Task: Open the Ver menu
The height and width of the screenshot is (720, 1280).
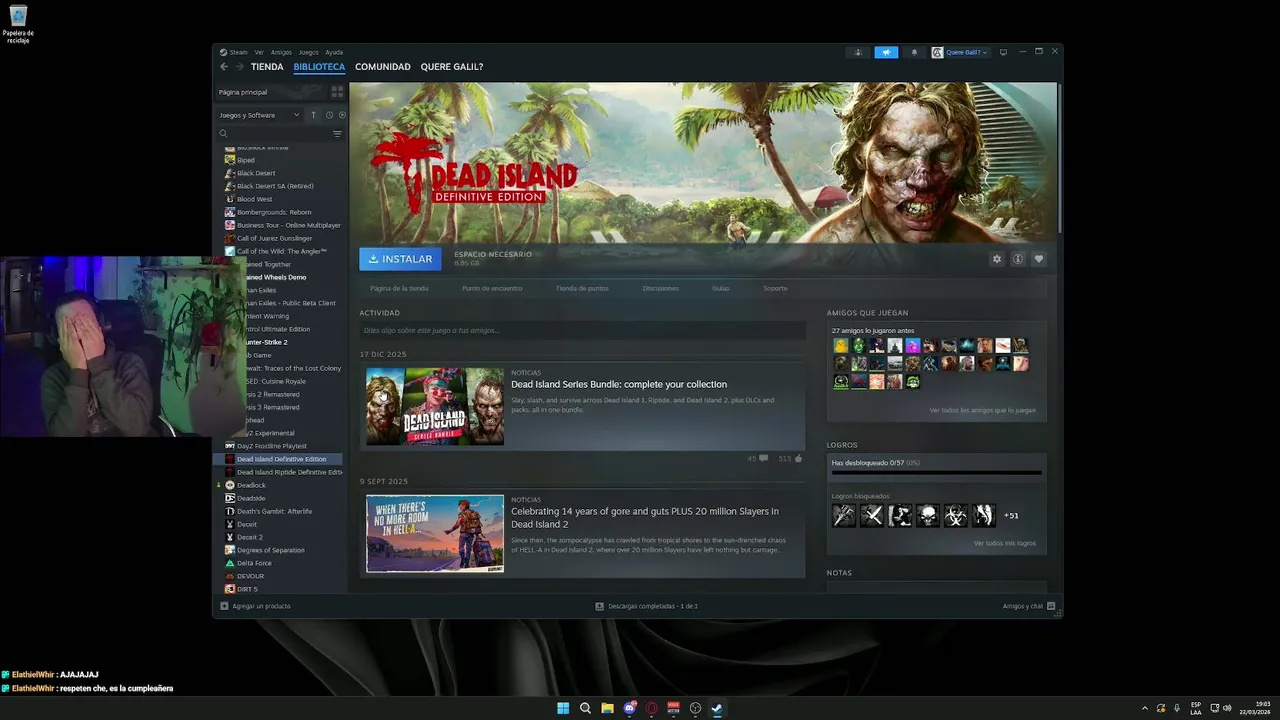Action: click(259, 52)
